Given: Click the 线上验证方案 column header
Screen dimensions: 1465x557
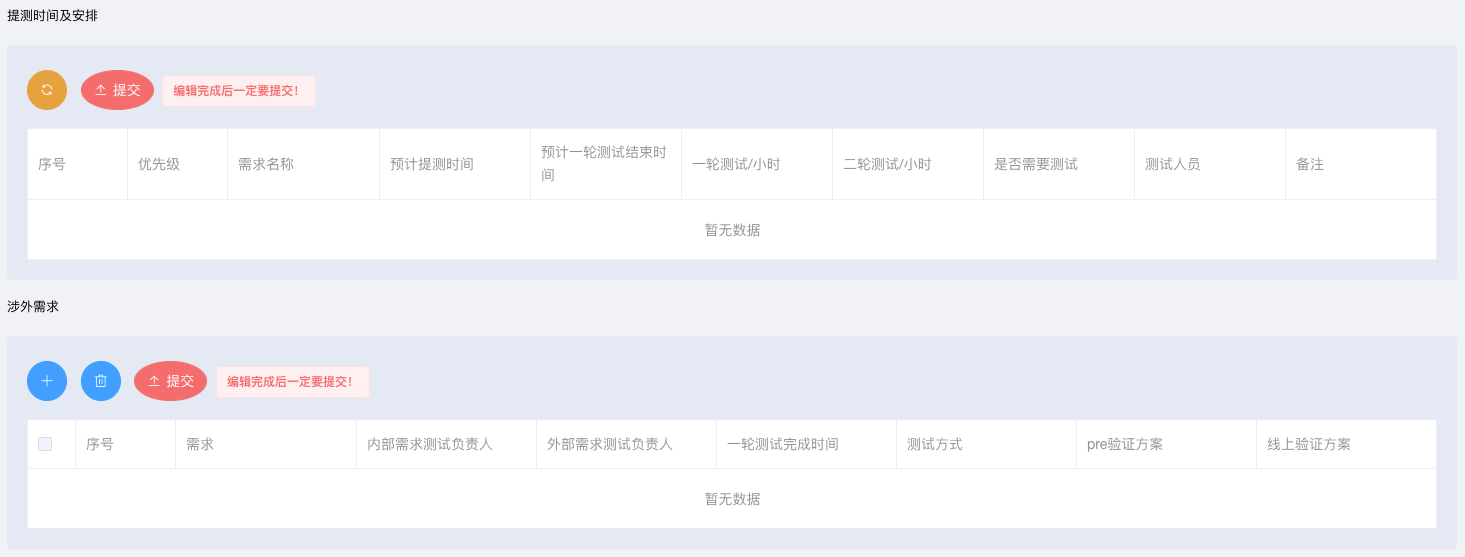Looking at the screenshot, I should click(x=1309, y=444).
